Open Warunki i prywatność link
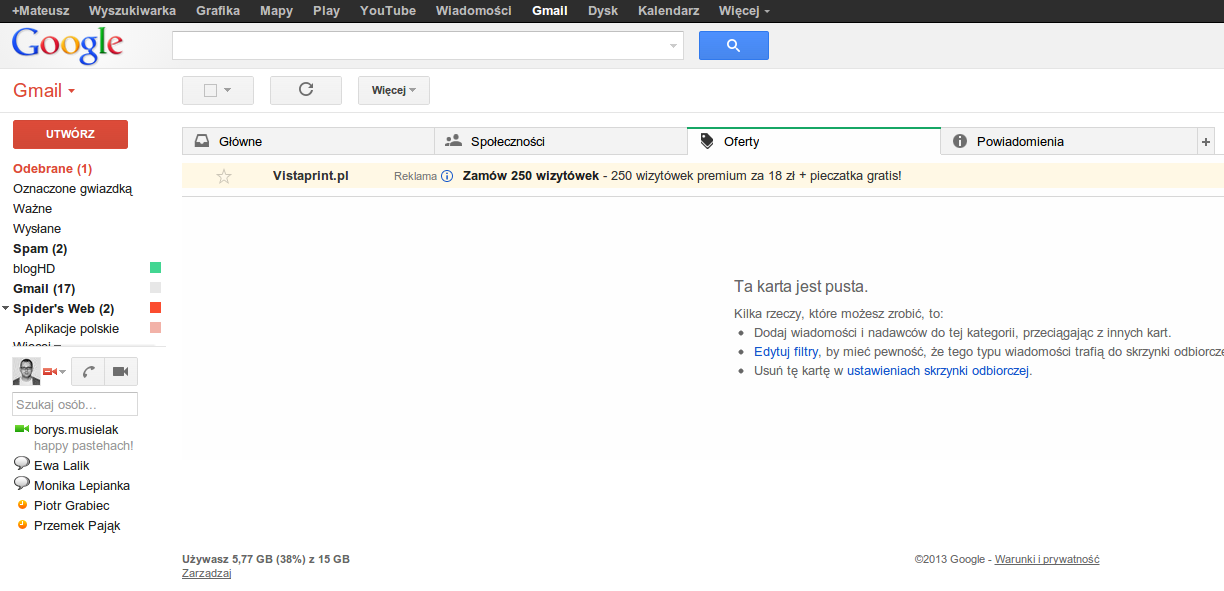The width and height of the screenshot is (1224, 591). (x=1047, y=560)
